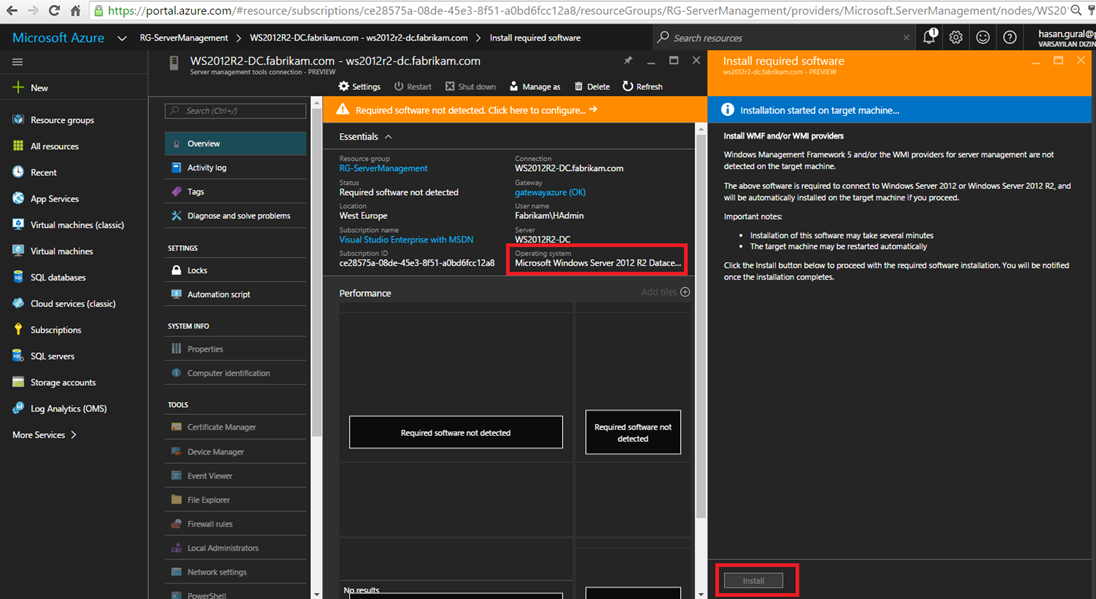
Task: Select the Overview menu item
Action: click(236, 143)
